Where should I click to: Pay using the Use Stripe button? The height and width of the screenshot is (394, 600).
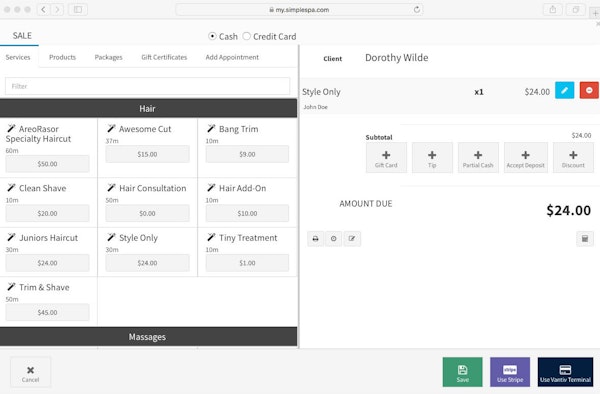(x=510, y=372)
